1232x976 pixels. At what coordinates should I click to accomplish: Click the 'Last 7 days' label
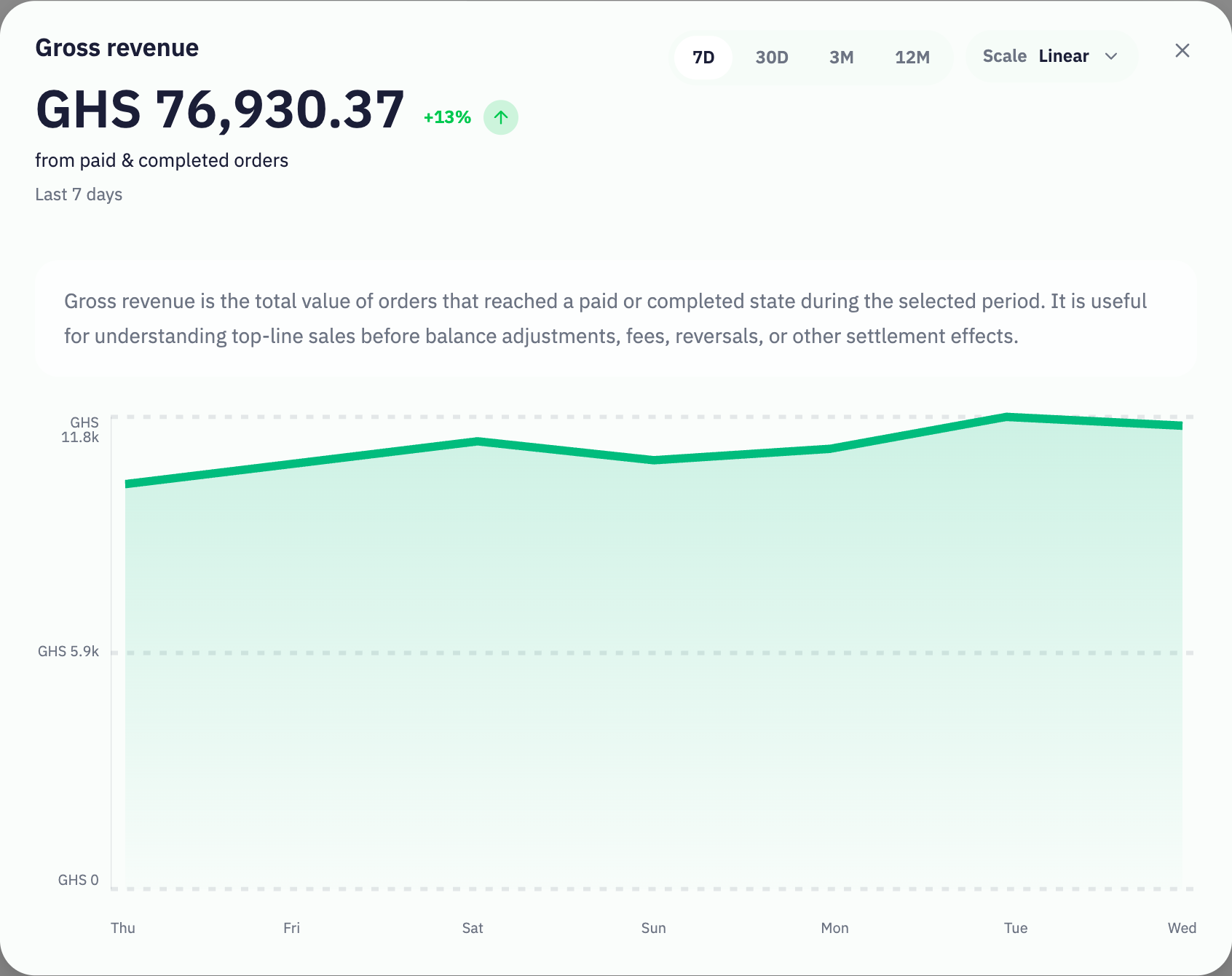pos(79,194)
